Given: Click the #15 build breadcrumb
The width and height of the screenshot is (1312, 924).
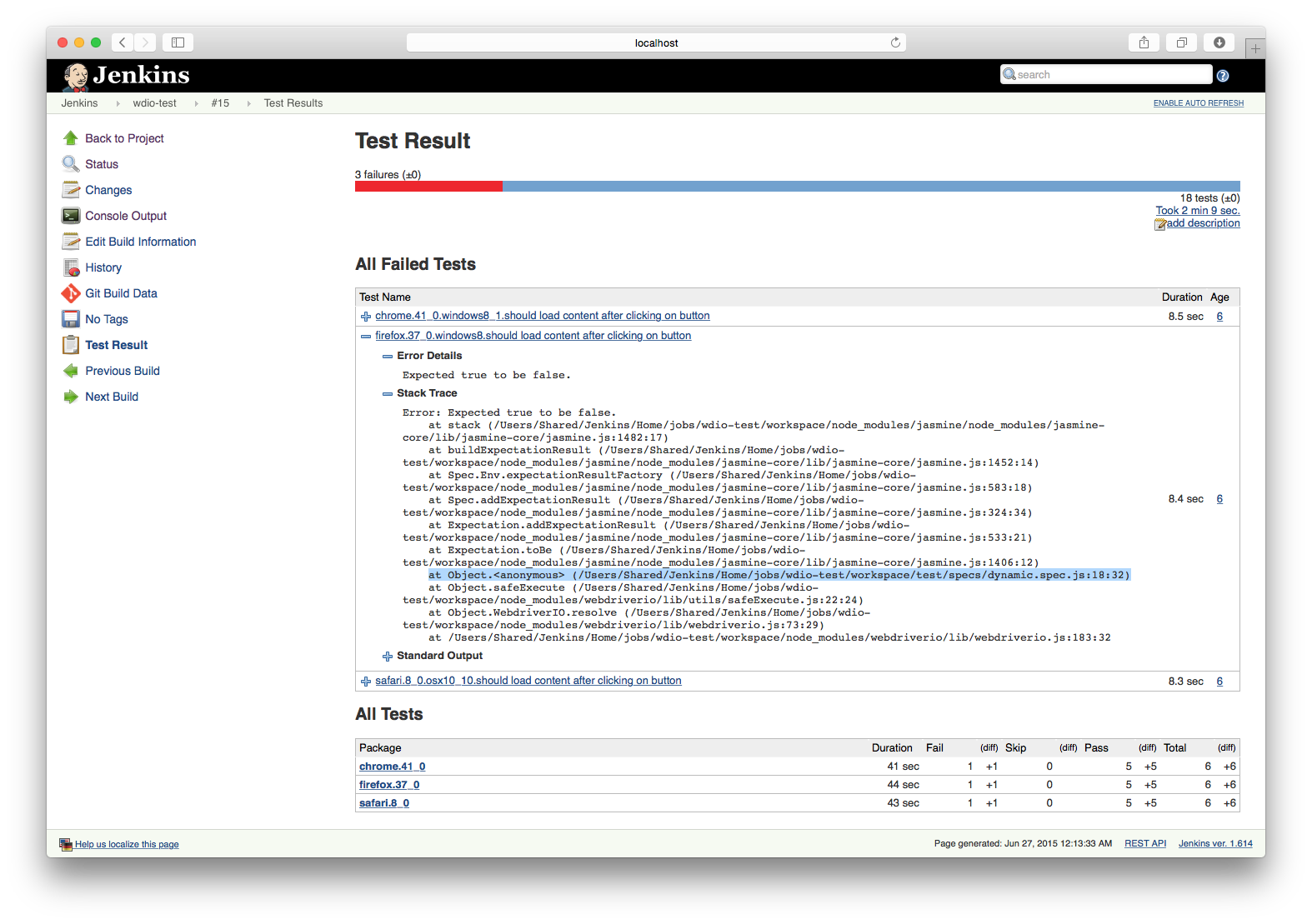Looking at the screenshot, I should (220, 103).
